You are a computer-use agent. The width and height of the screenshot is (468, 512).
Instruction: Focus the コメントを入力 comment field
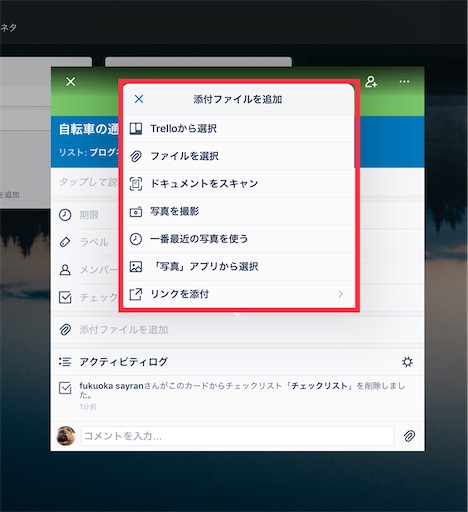(237, 436)
